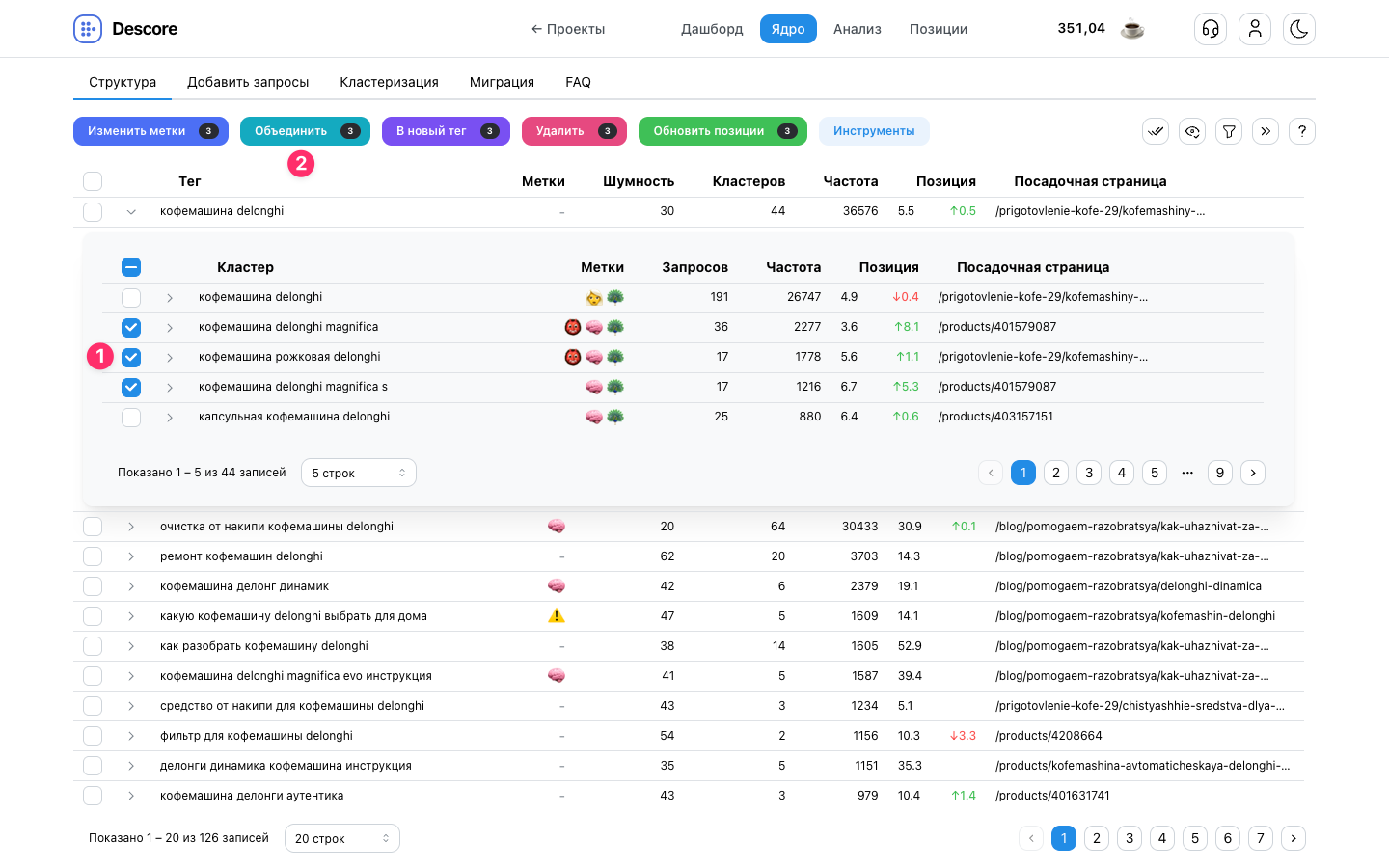
Task: Expand 'средство от накипи для кофемашины' tag
Action: click(x=131, y=706)
